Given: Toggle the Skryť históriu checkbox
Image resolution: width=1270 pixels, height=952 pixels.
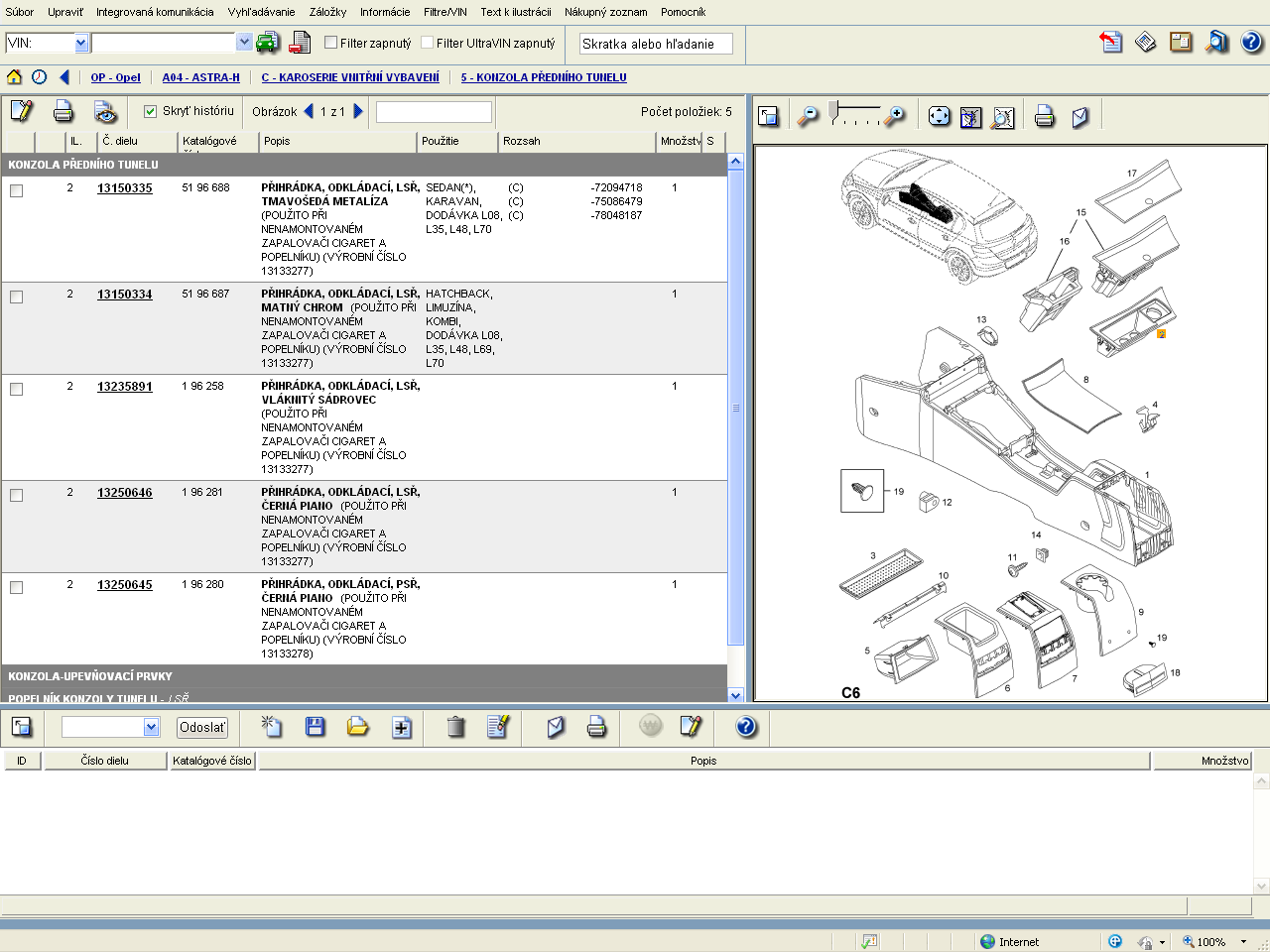Looking at the screenshot, I should pyautogui.click(x=151, y=111).
